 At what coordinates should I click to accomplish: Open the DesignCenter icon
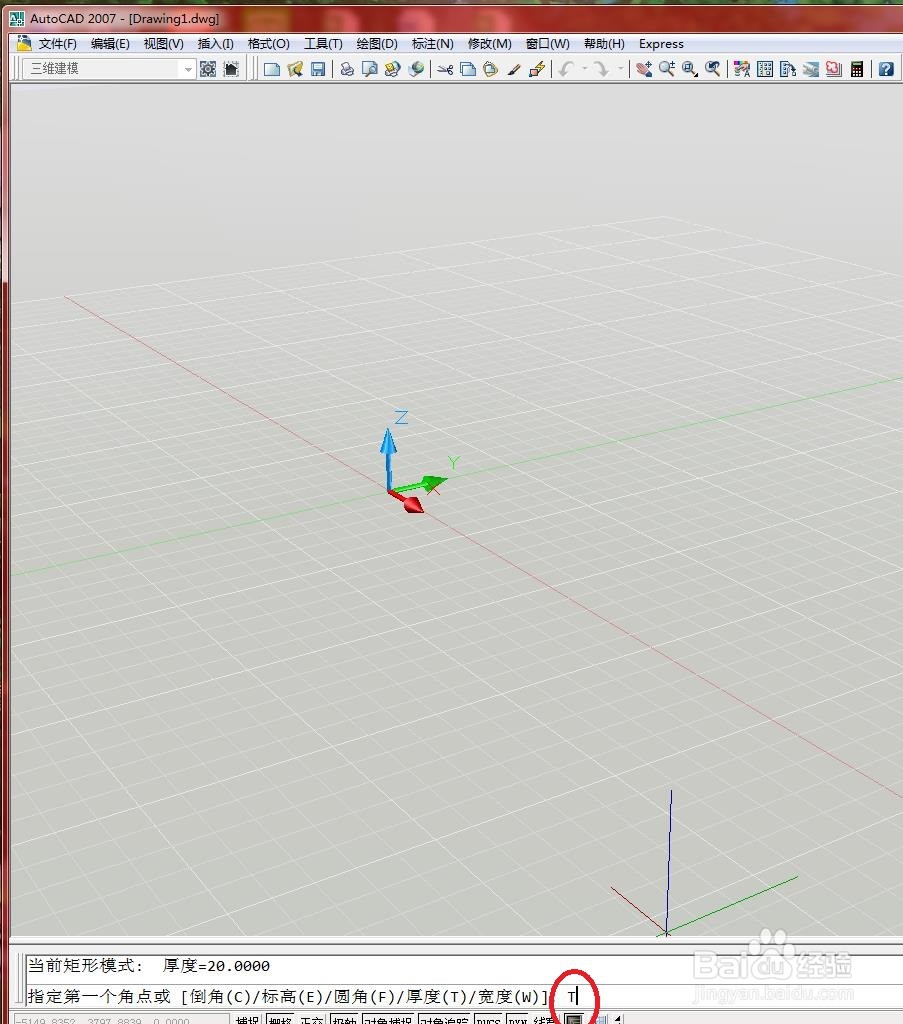click(765, 69)
